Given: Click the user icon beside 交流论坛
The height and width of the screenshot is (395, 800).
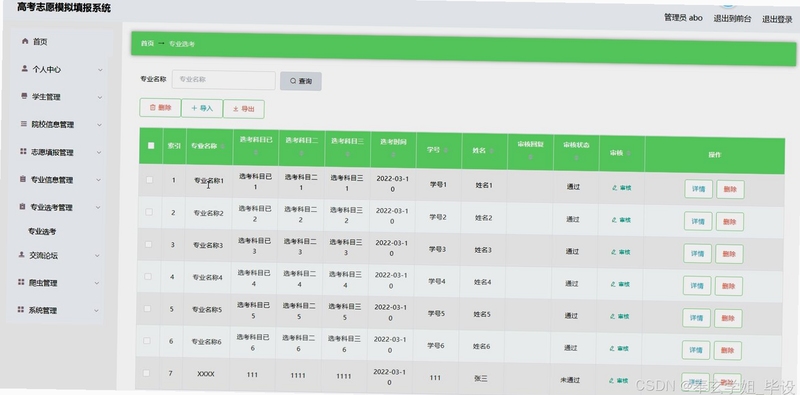Looking at the screenshot, I should coord(21,254).
